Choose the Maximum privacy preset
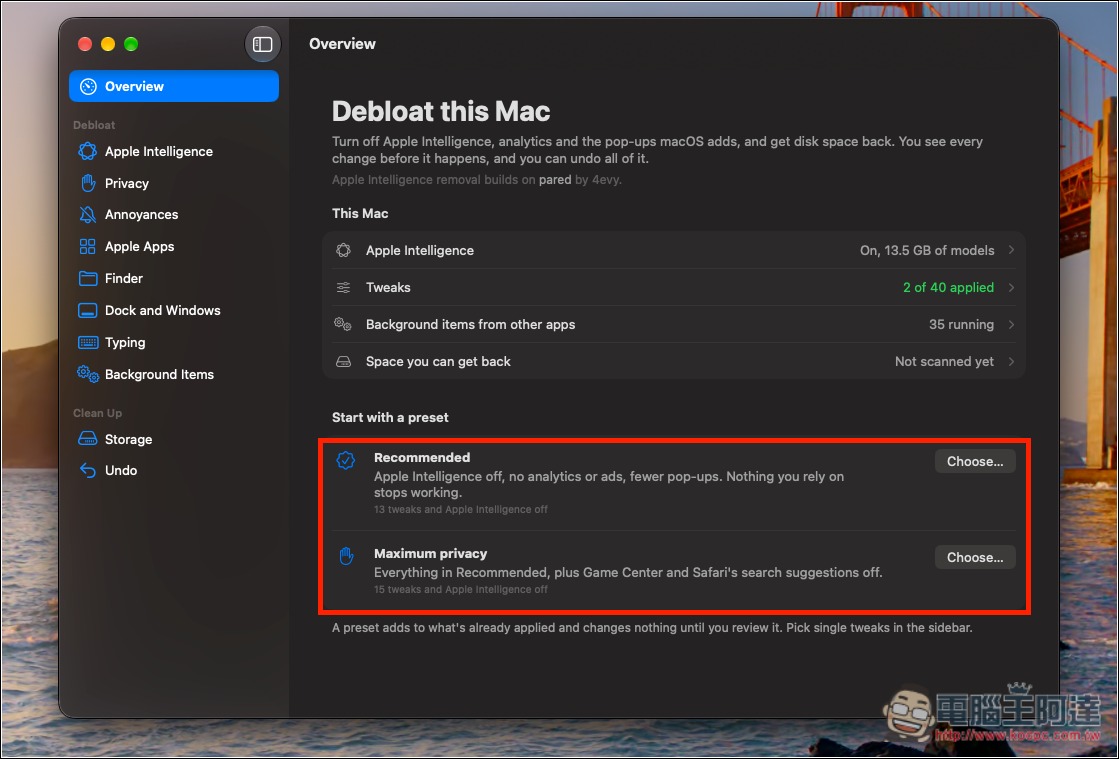 coord(975,558)
